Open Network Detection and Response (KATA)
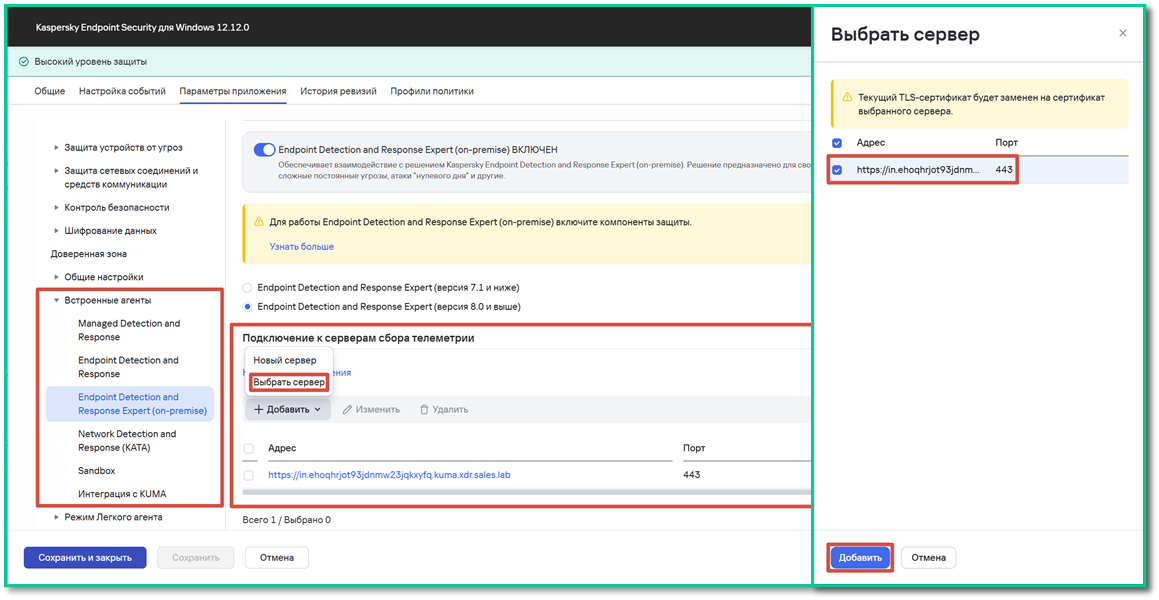Viewport: 1159px width, 600px height. 129,440
